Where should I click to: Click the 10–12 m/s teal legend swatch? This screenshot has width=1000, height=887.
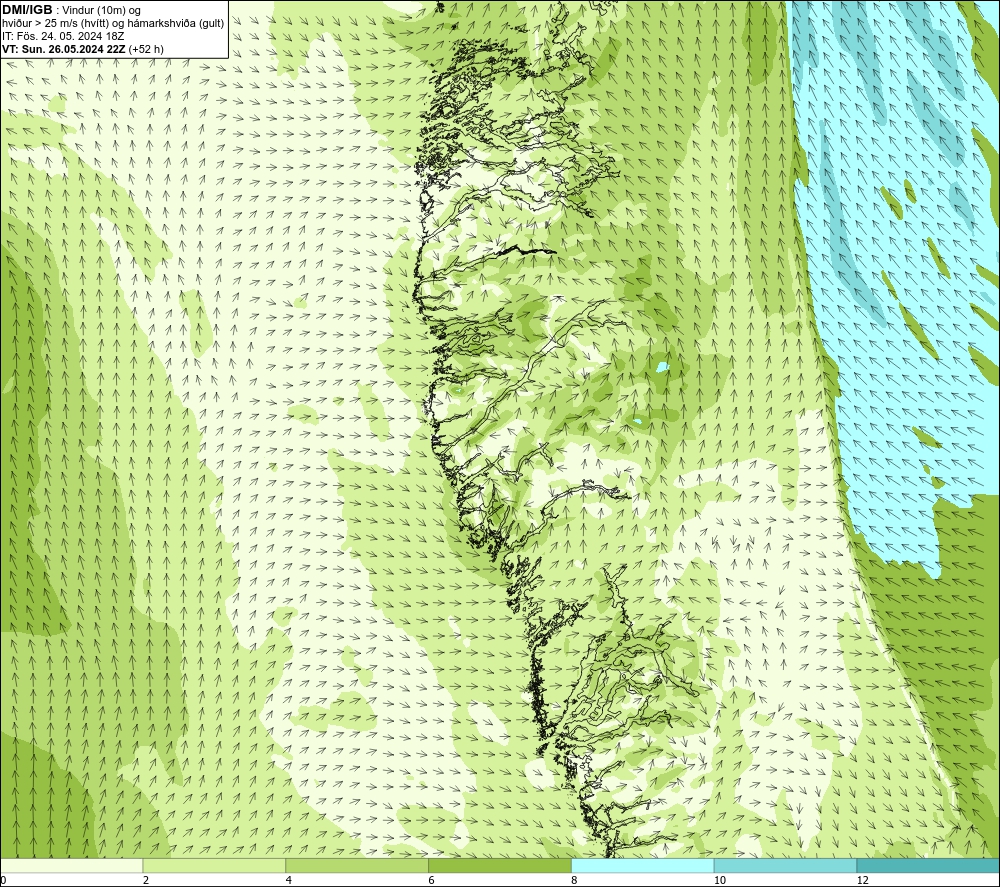coord(786,865)
